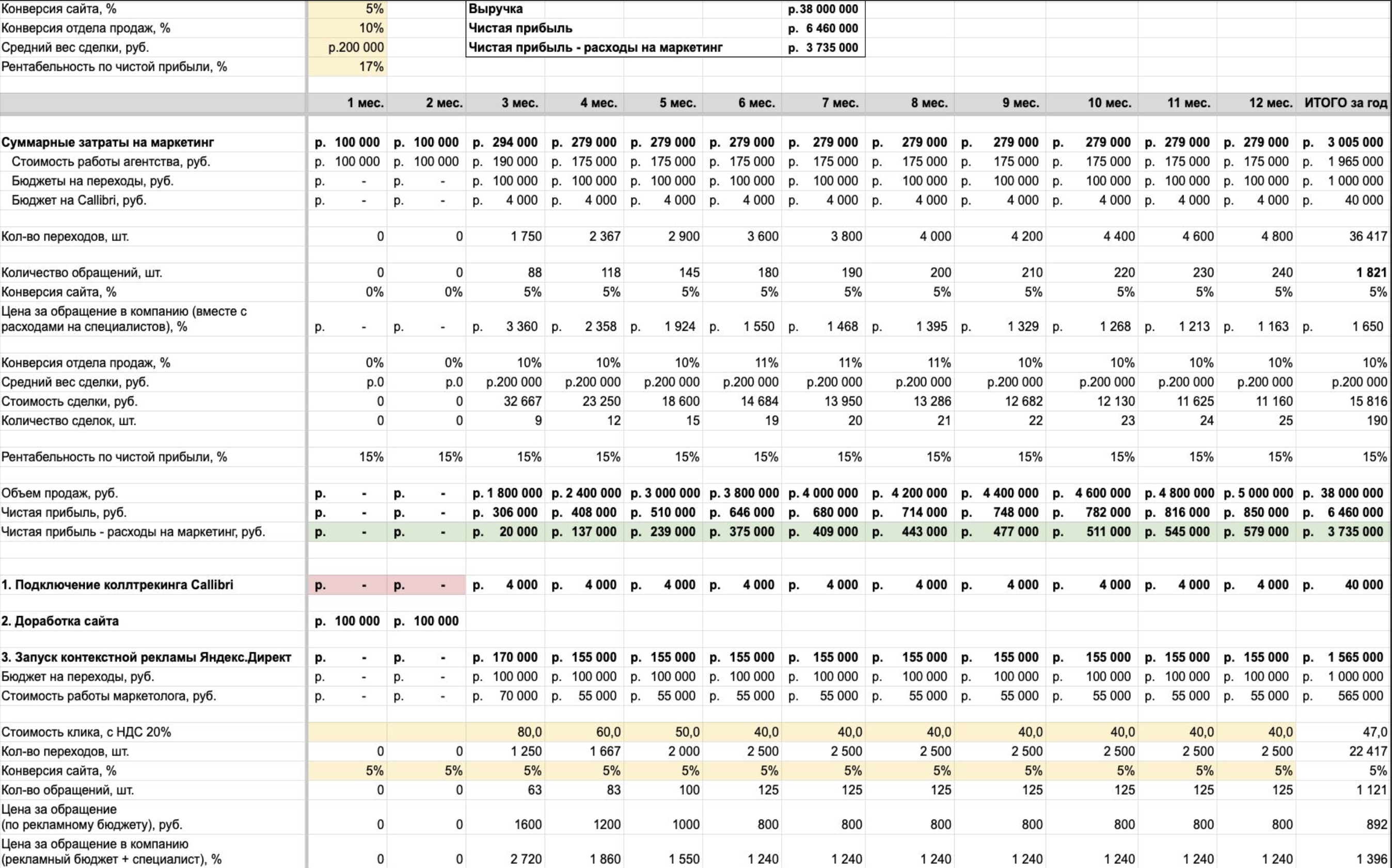The height and width of the screenshot is (868, 1392).
Task: Select the month 6 sales conversion 11% cell
Action: coord(742,363)
